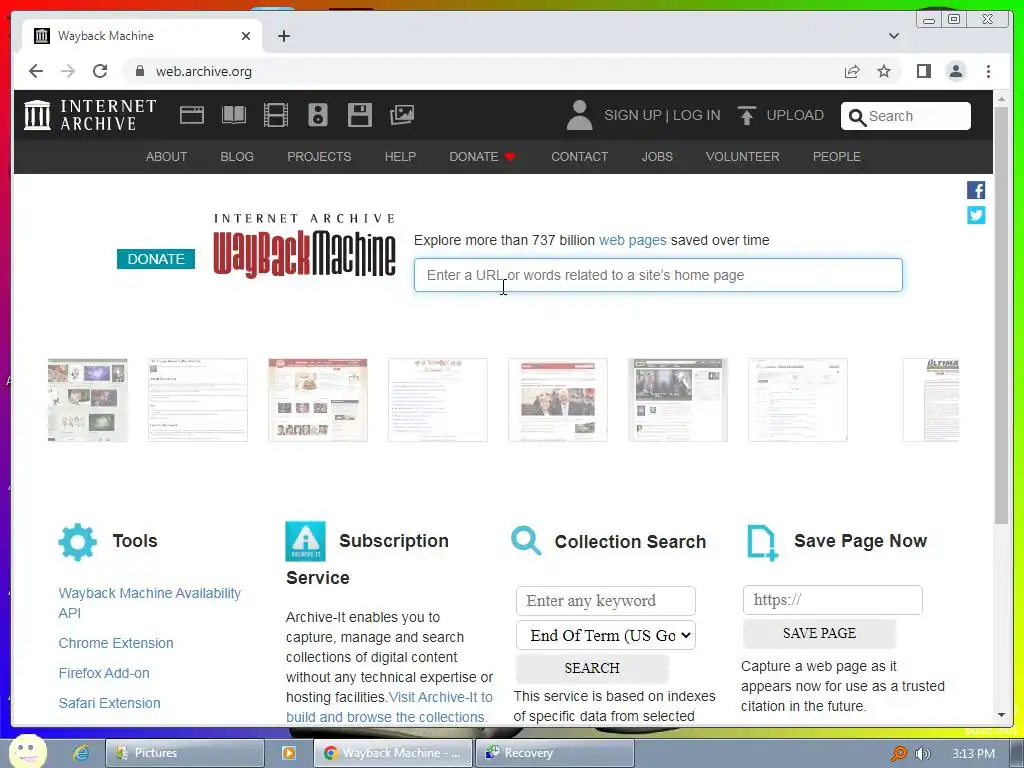View site information lock icon
This screenshot has height=768, width=1024.
[x=139, y=71]
